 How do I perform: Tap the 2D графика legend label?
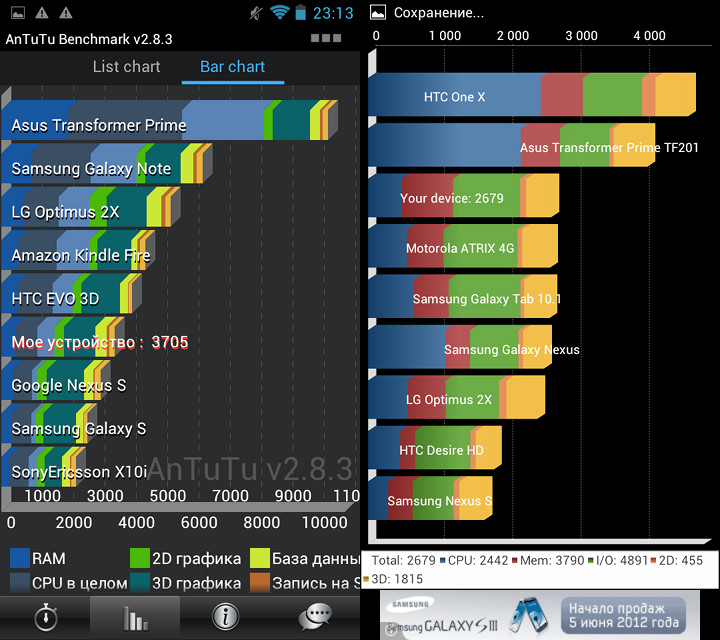197,559
